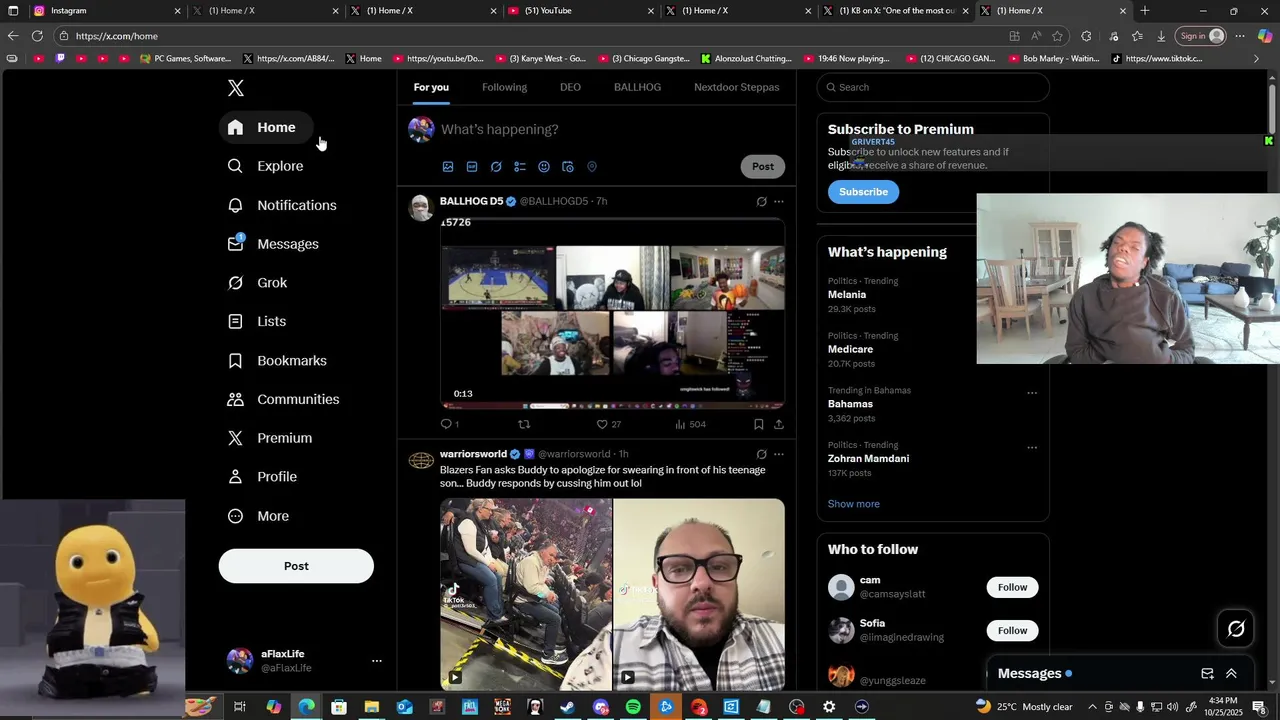Click the location tag icon in composer
This screenshot has width=1280, height=720.
[x=592, y=167]
